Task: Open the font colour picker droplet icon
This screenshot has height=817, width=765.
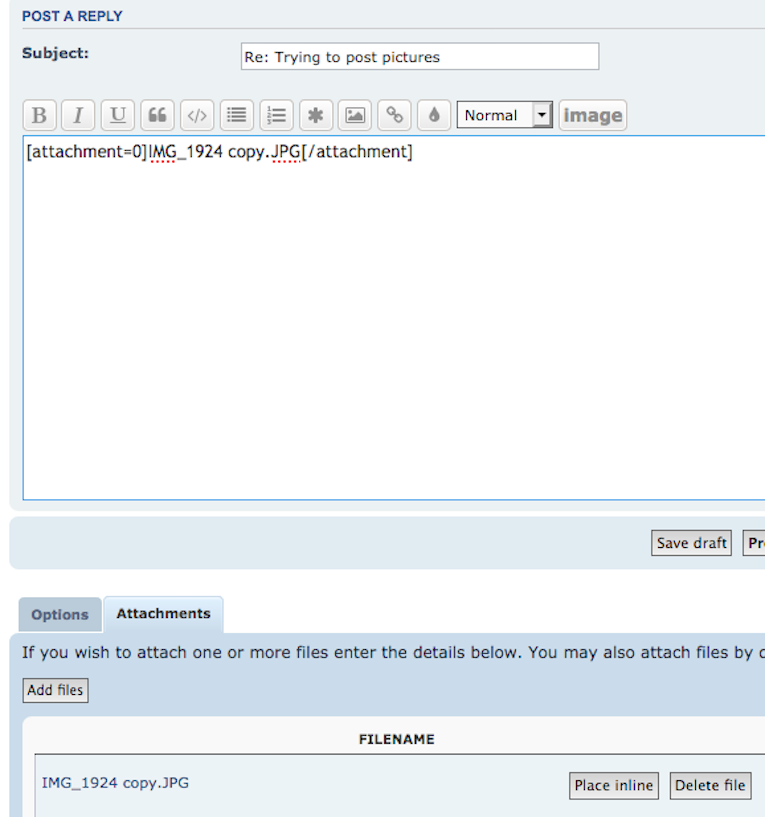Action: pyautogui.click(x=434, y=115)
